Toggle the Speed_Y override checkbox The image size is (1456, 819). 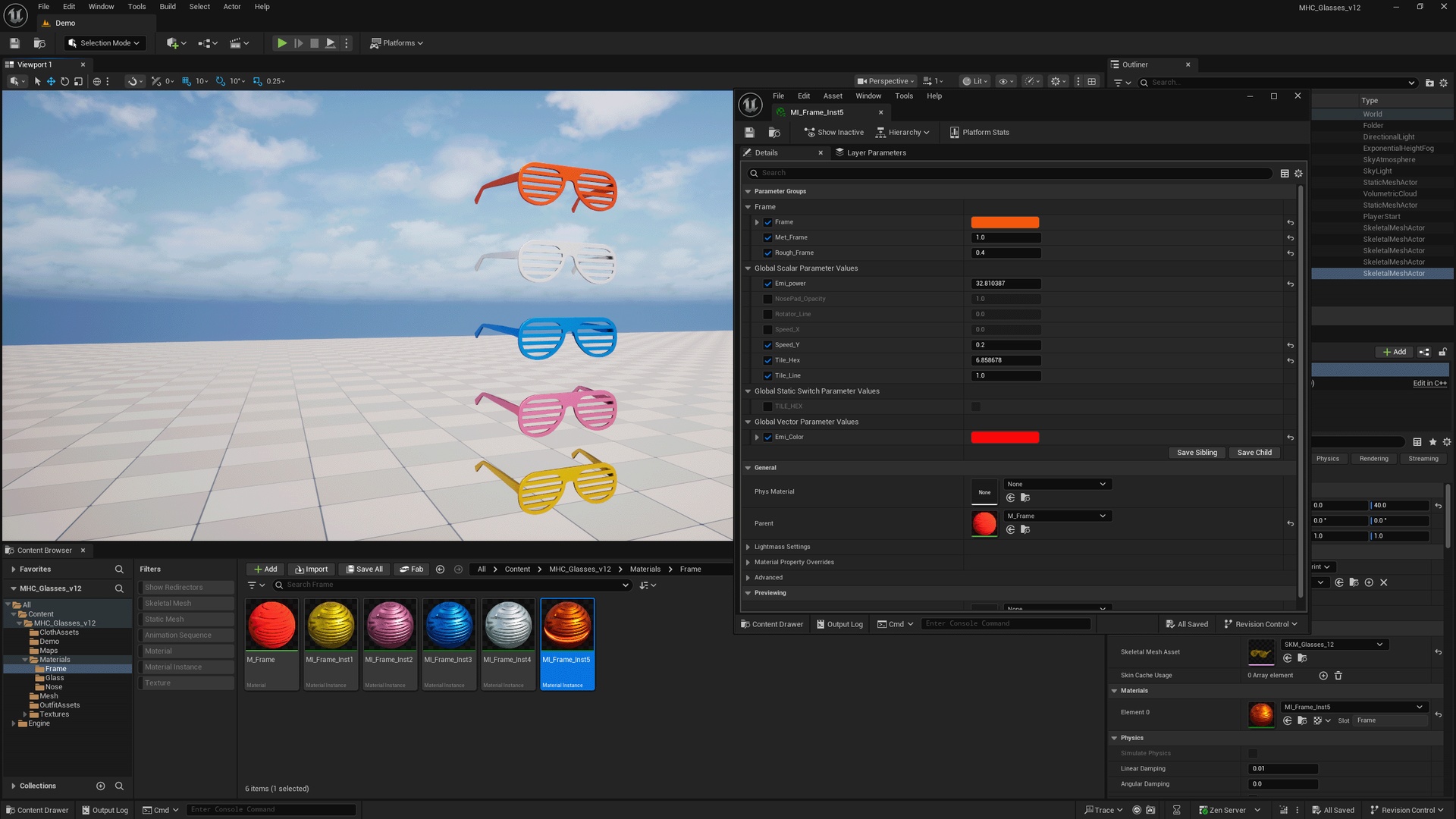[767, 345]
